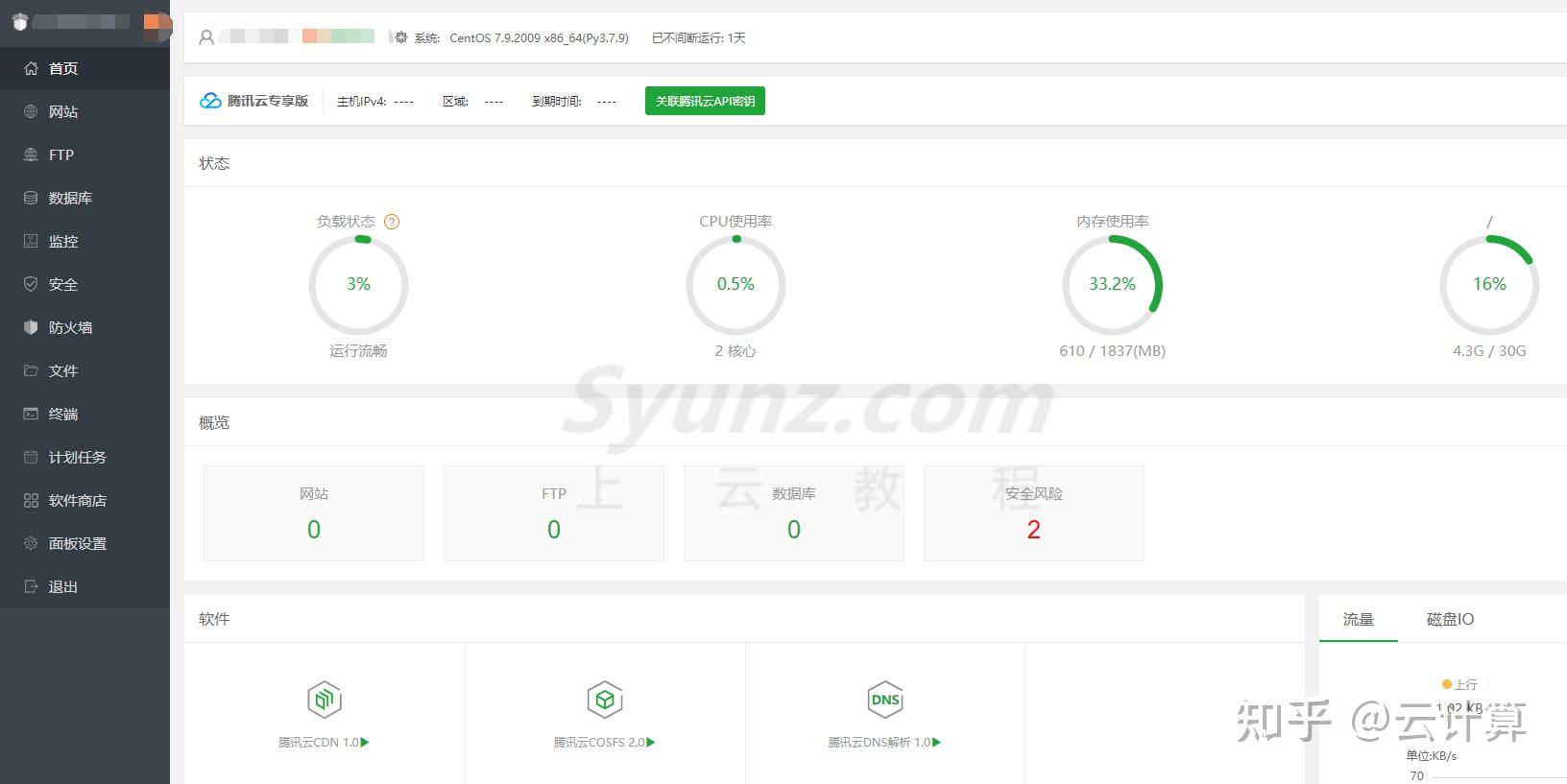The width and height of the screenshot is (1567, 784).
Task: Click the FTP icon in sidebar
Action: (x=31, y=154)
